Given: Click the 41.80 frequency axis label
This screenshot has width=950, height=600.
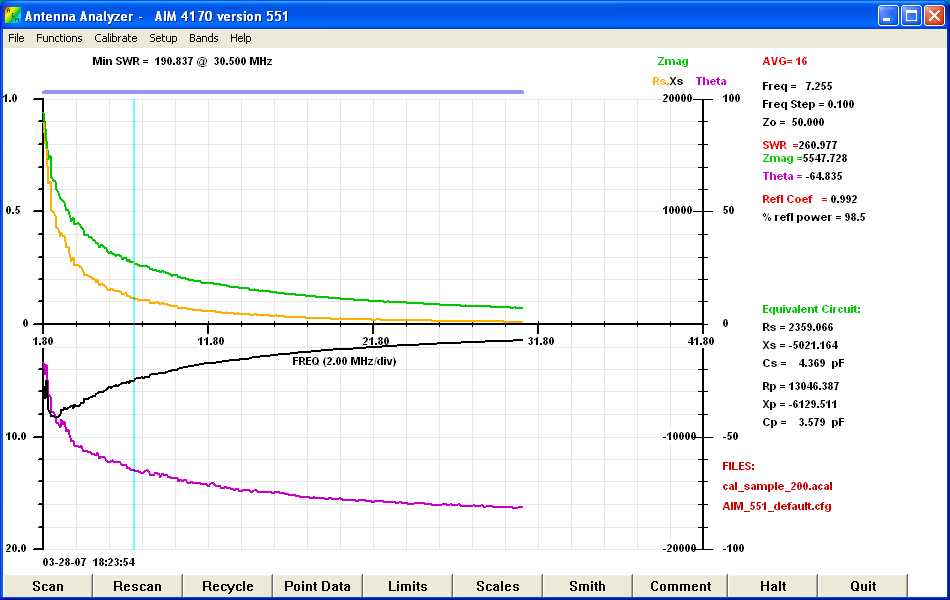Looking at the screenshot, I should (701, 341).
